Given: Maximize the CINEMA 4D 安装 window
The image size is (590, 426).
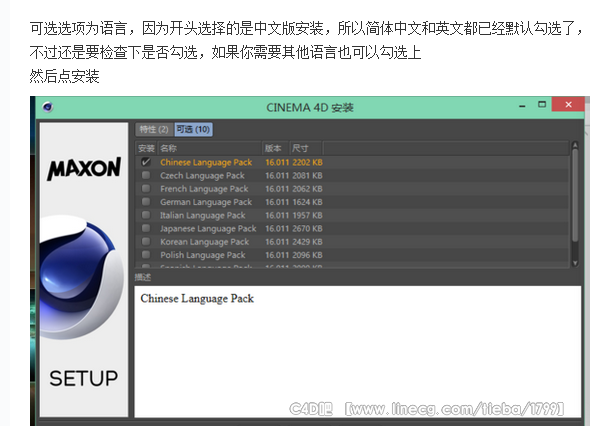Looking at the screenshot, I should pyautogui.click(x=542, y=105).
